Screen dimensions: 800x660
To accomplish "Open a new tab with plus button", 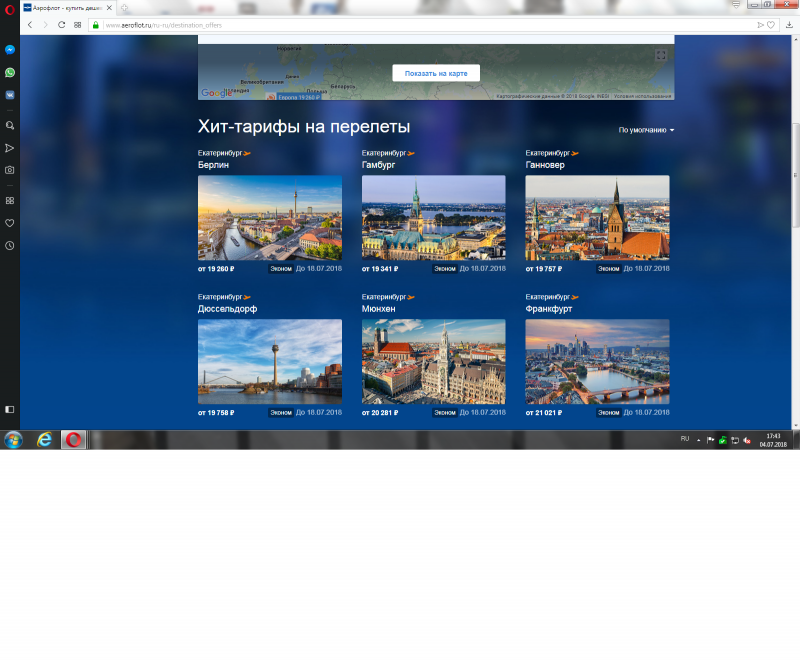I will [x=123, y=7].
